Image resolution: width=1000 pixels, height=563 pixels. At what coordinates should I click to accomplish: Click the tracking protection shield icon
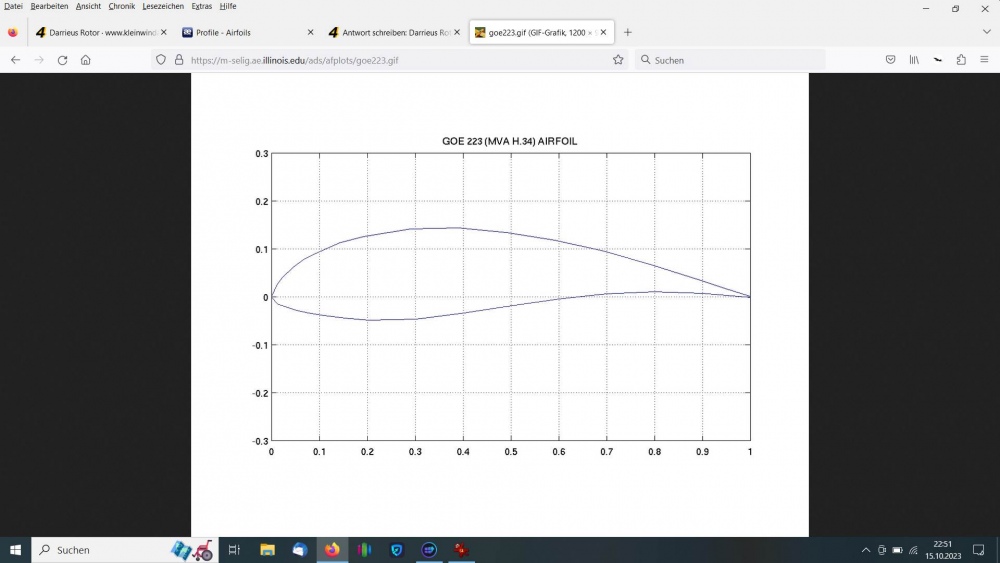[x=162, y=60]
